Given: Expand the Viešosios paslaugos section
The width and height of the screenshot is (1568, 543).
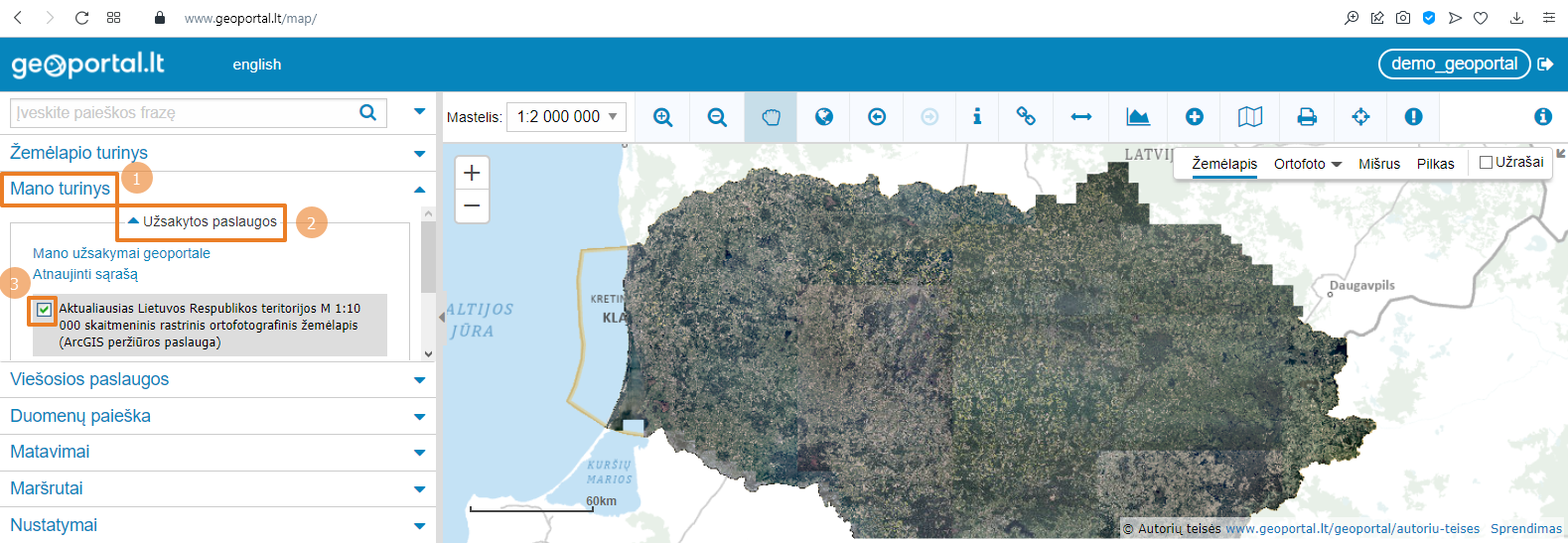Looking at the screenshot, I should click(x=89, y=379).
